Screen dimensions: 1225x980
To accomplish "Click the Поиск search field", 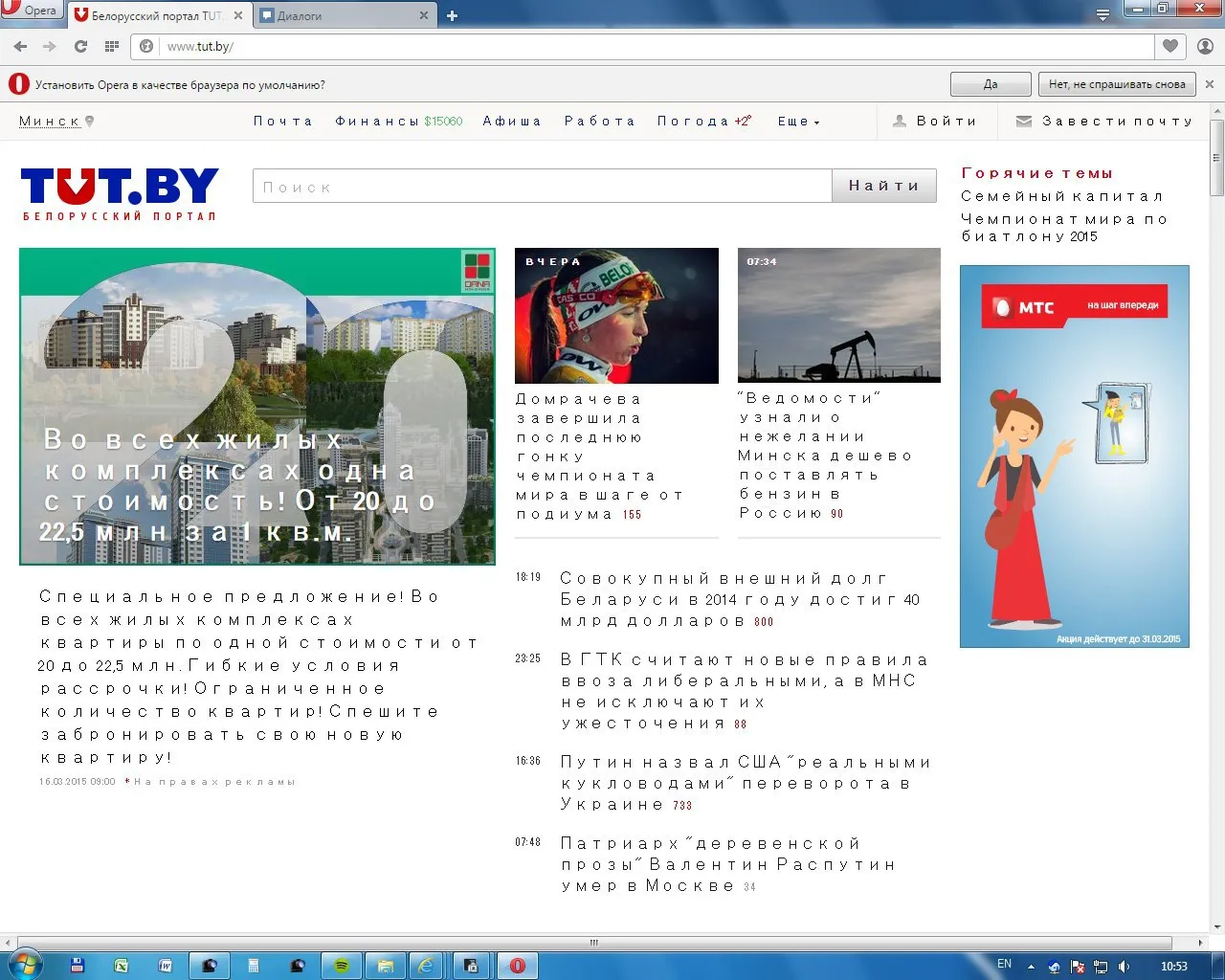I will pyautogui.click(x=543, y=186).
